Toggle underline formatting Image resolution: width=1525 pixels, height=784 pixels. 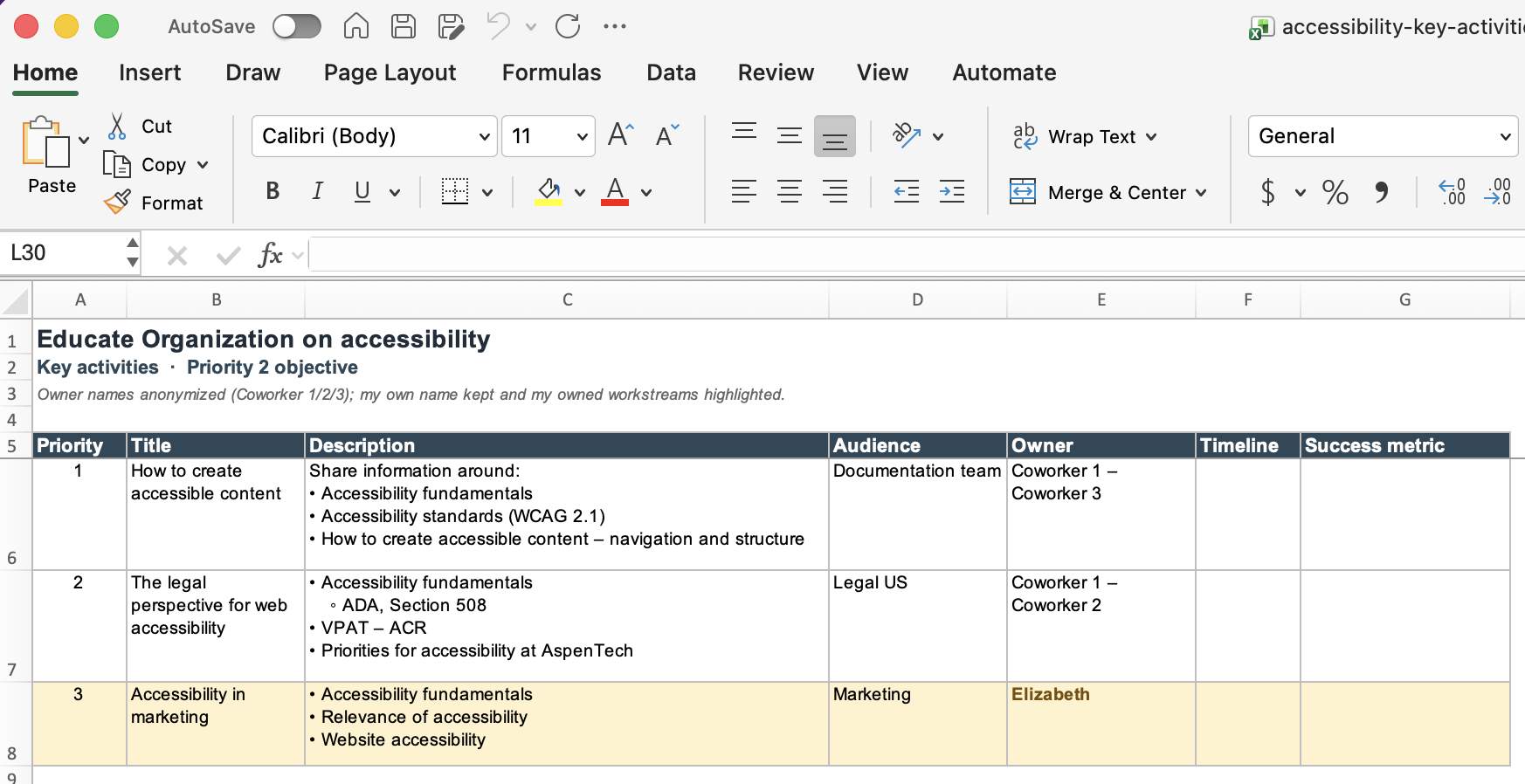[x=362, y=191]
